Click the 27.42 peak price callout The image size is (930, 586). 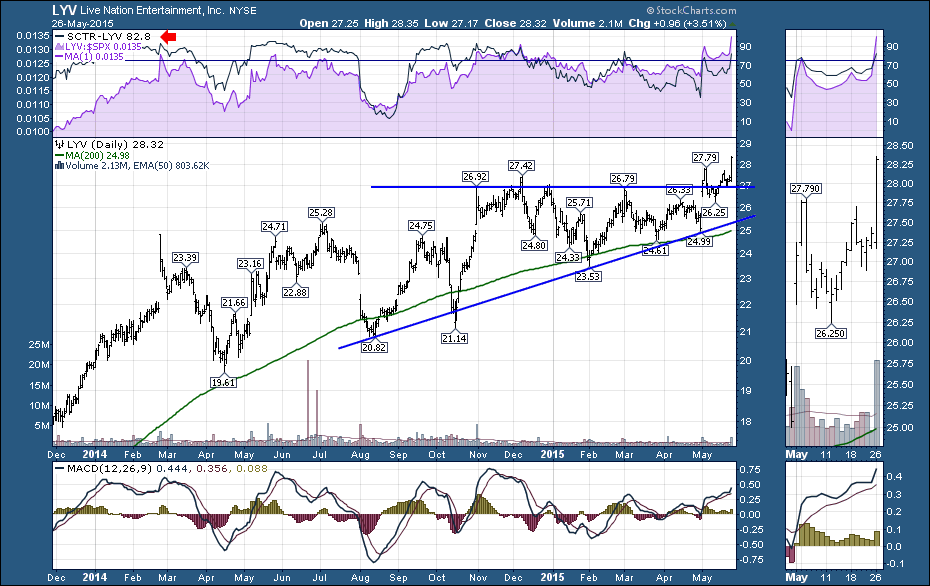tap(521, 165)
